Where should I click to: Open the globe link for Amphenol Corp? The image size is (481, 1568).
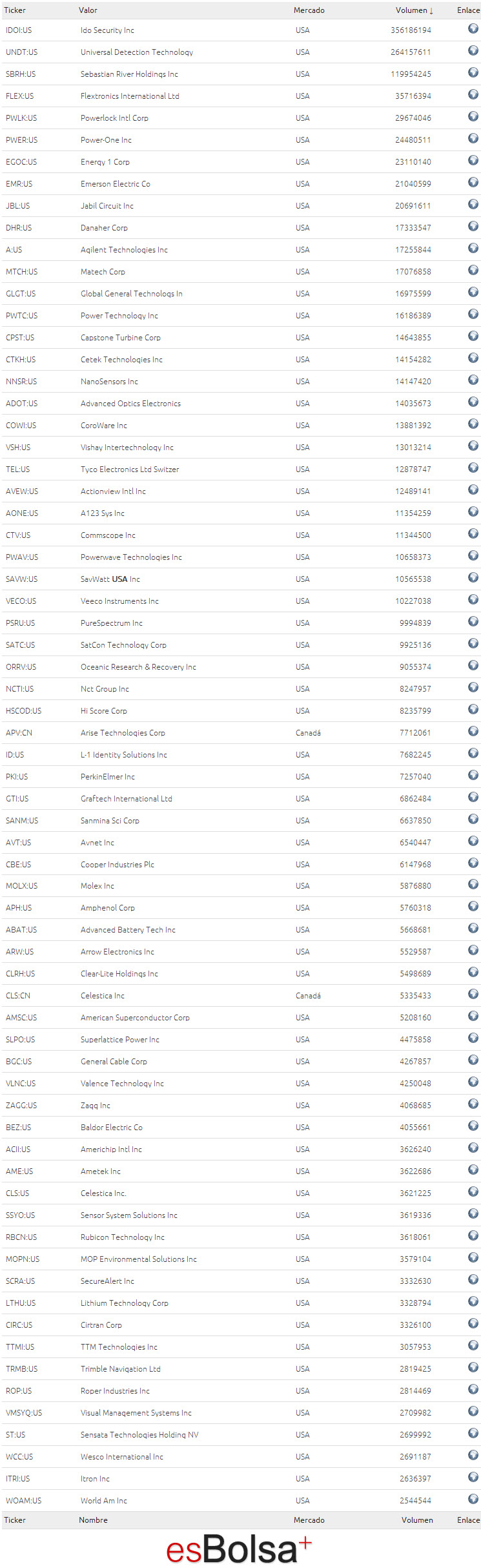tap(473, 906)
